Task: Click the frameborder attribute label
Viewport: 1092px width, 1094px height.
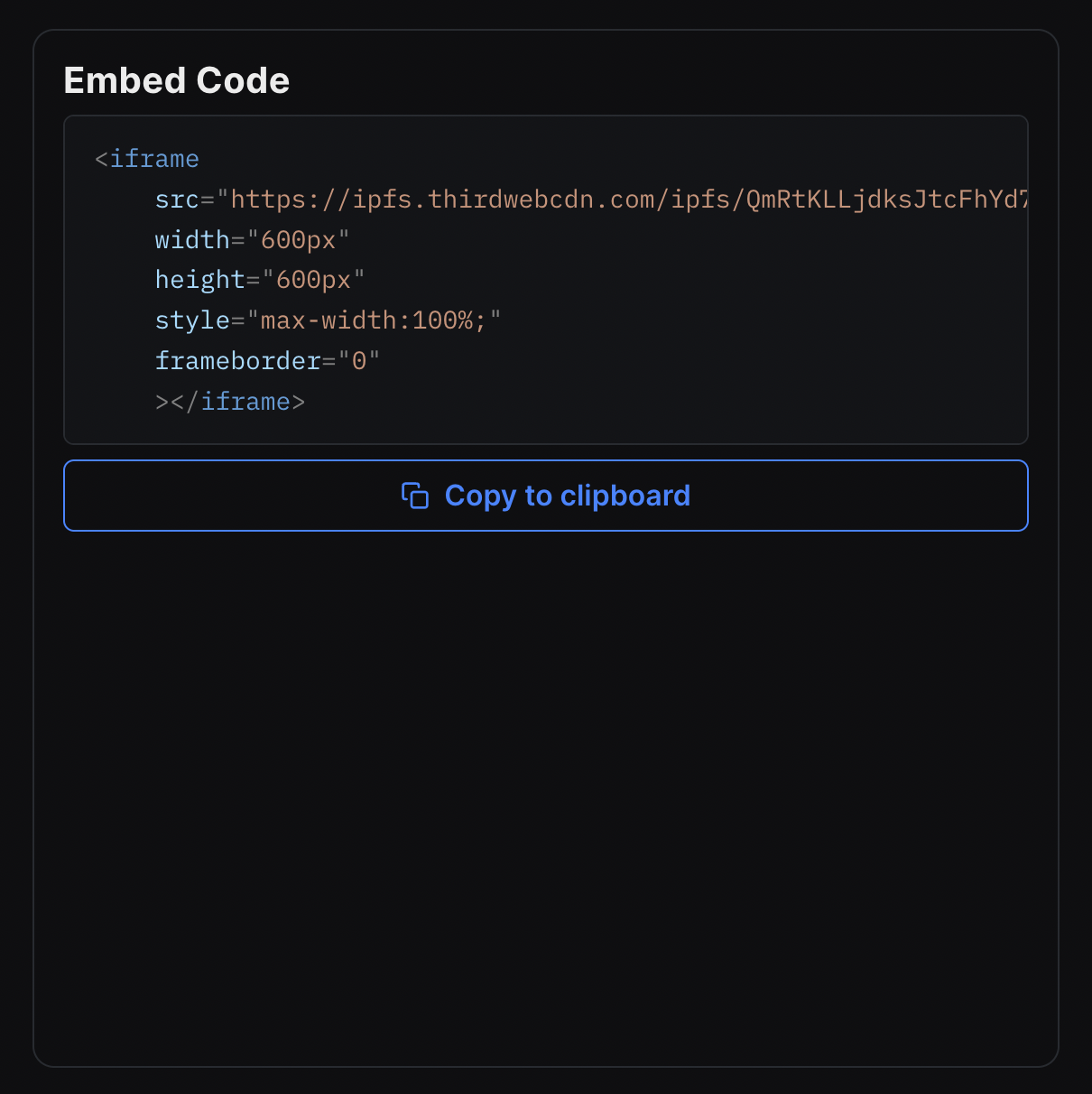Action: click(x=237, y=360)
